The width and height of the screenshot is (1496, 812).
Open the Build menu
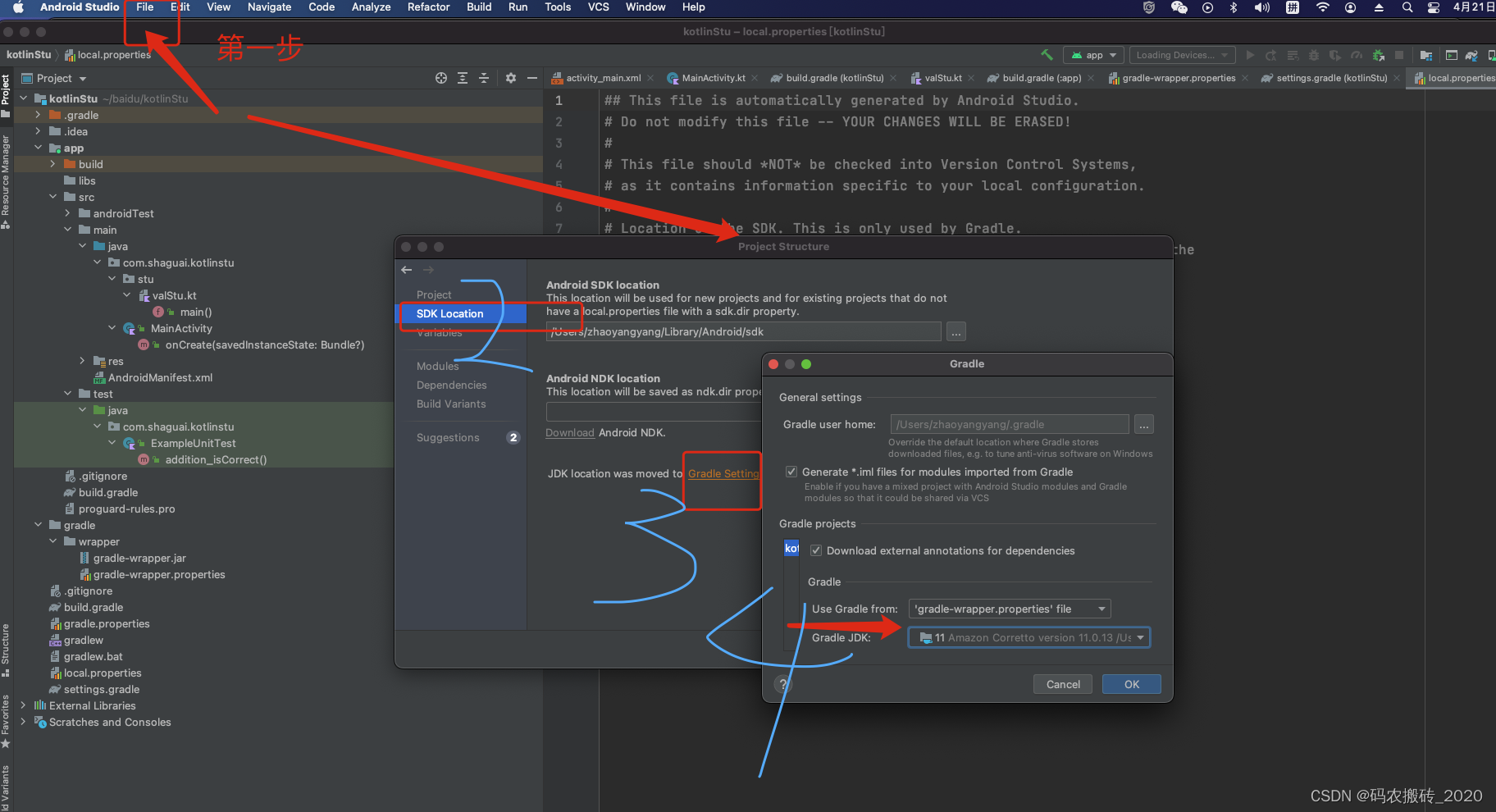pyautogui.click(x=479, y=7)
